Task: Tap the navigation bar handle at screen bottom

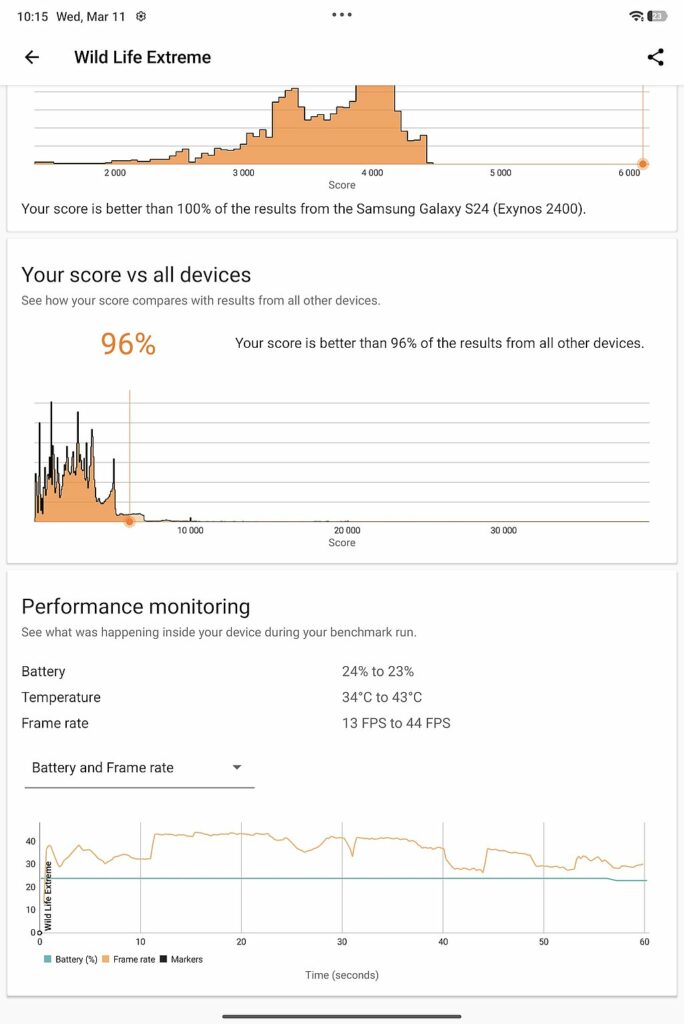Action: (x=342, y=1013)
